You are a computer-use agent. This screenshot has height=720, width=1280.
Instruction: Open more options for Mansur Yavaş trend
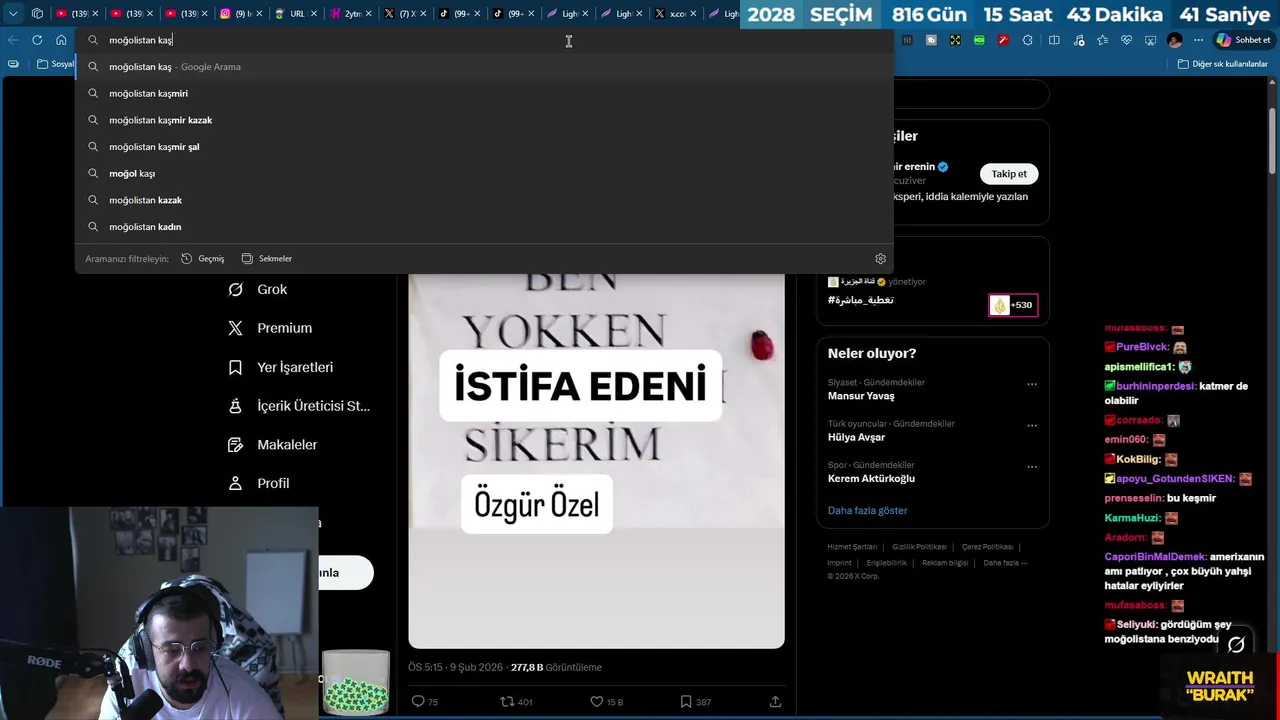[1032, 384]
